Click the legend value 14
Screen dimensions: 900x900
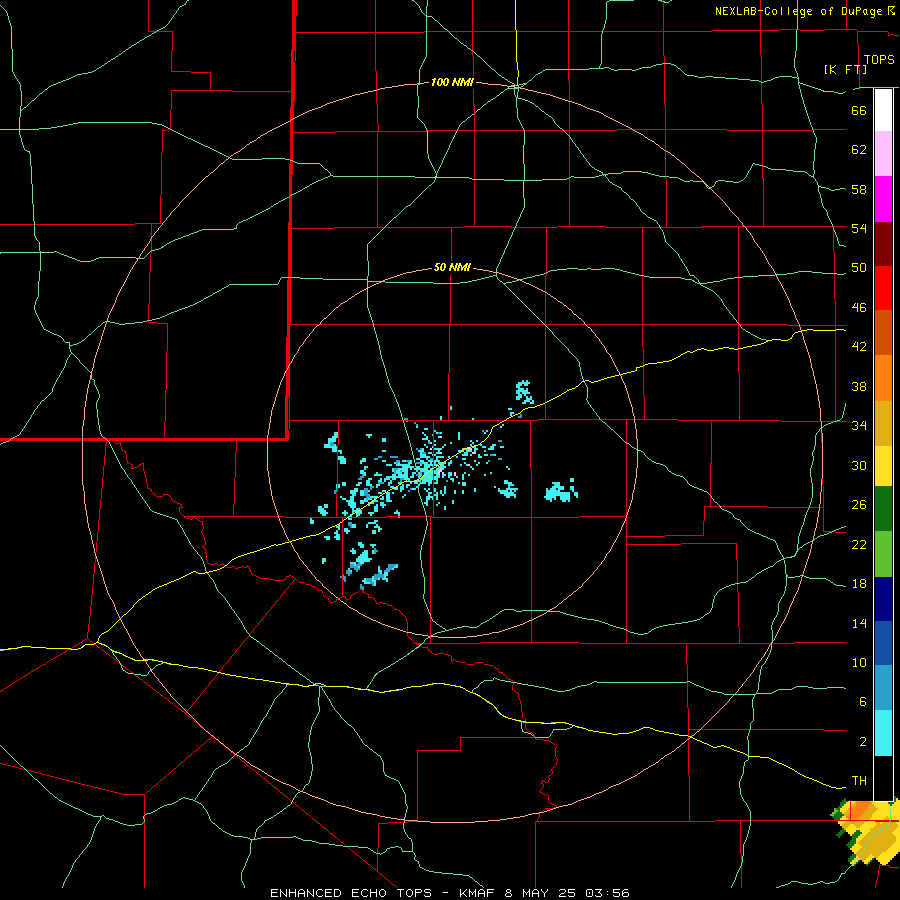coord(859,623)
